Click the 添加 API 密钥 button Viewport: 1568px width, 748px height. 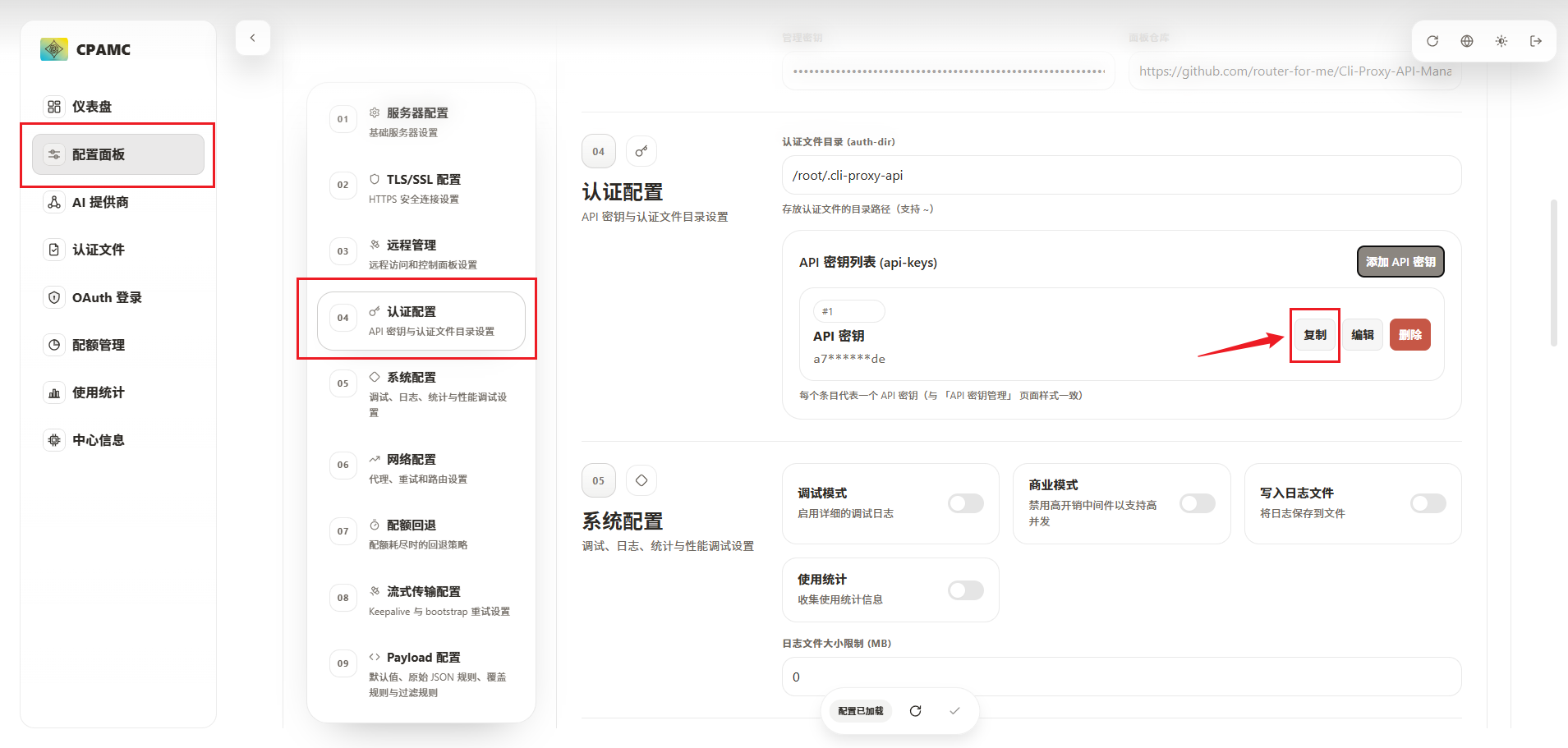[1400, 262]
